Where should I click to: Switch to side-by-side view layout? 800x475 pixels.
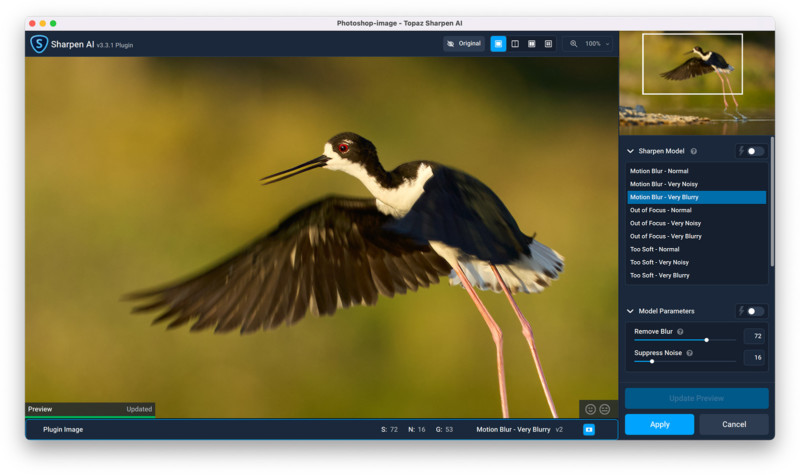coord(531,44)
